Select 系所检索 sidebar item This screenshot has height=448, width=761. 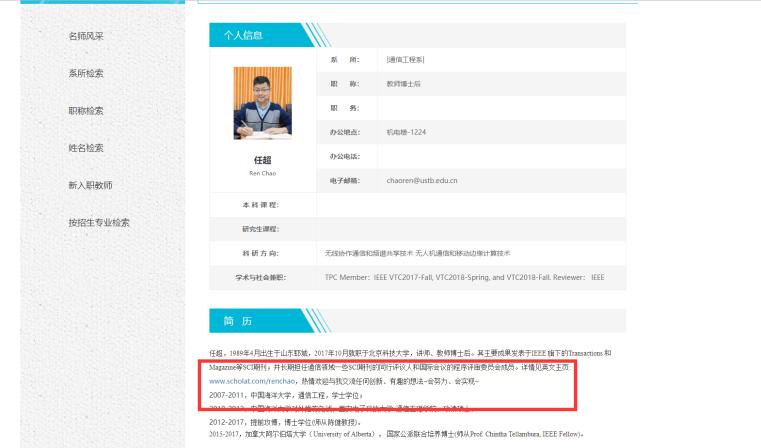[86, 73]
